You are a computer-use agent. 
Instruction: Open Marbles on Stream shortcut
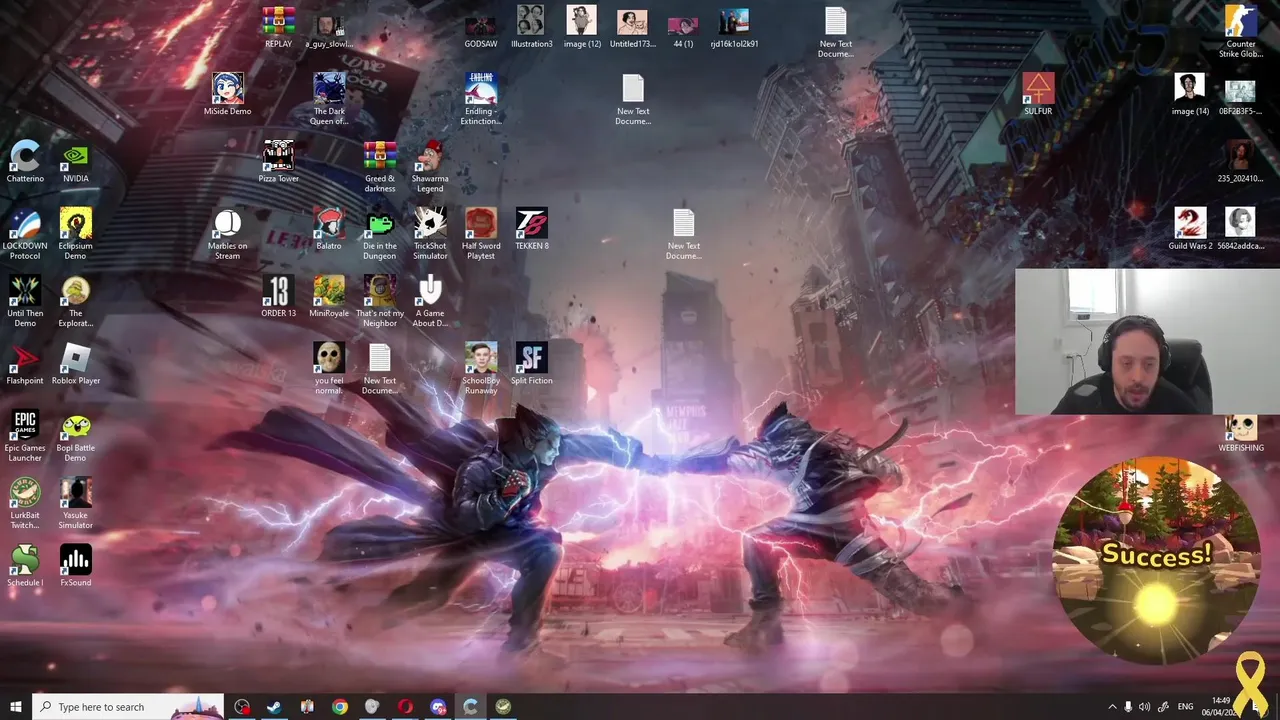pos(227,233)
